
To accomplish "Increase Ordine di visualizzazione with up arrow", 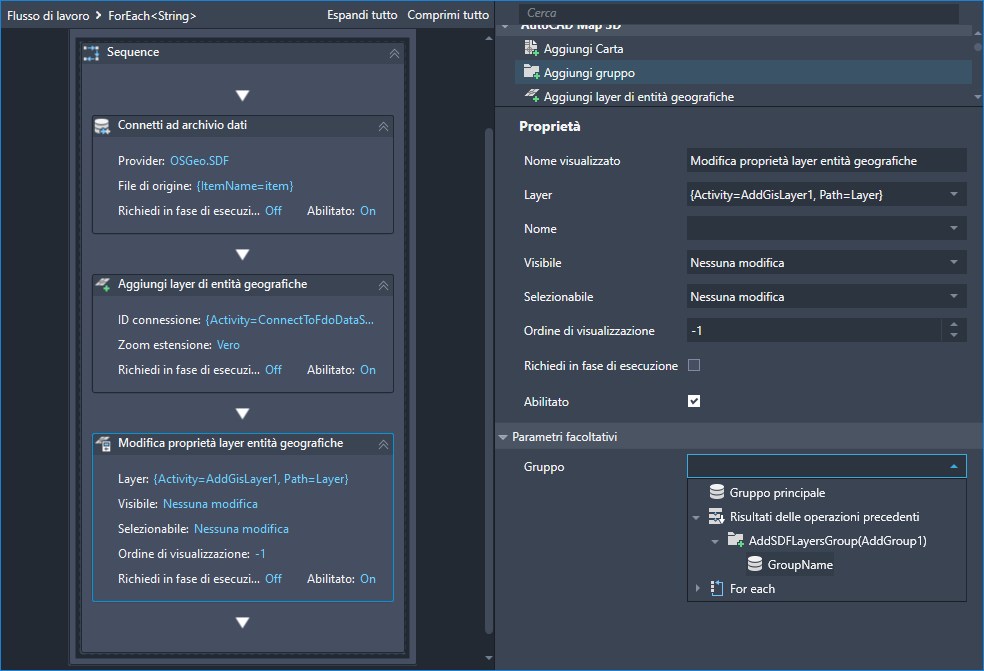I will coord(954,325).
